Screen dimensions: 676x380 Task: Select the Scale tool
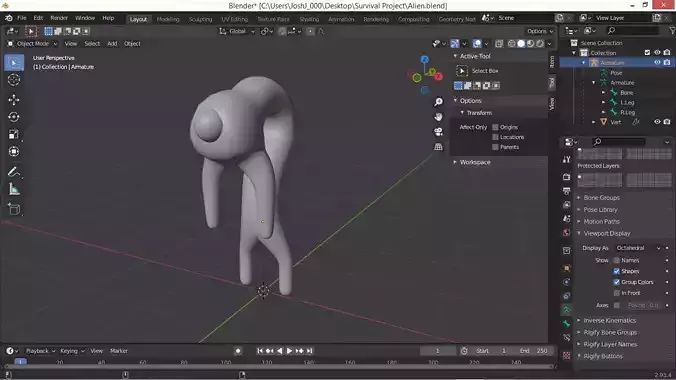click(14, 134)
